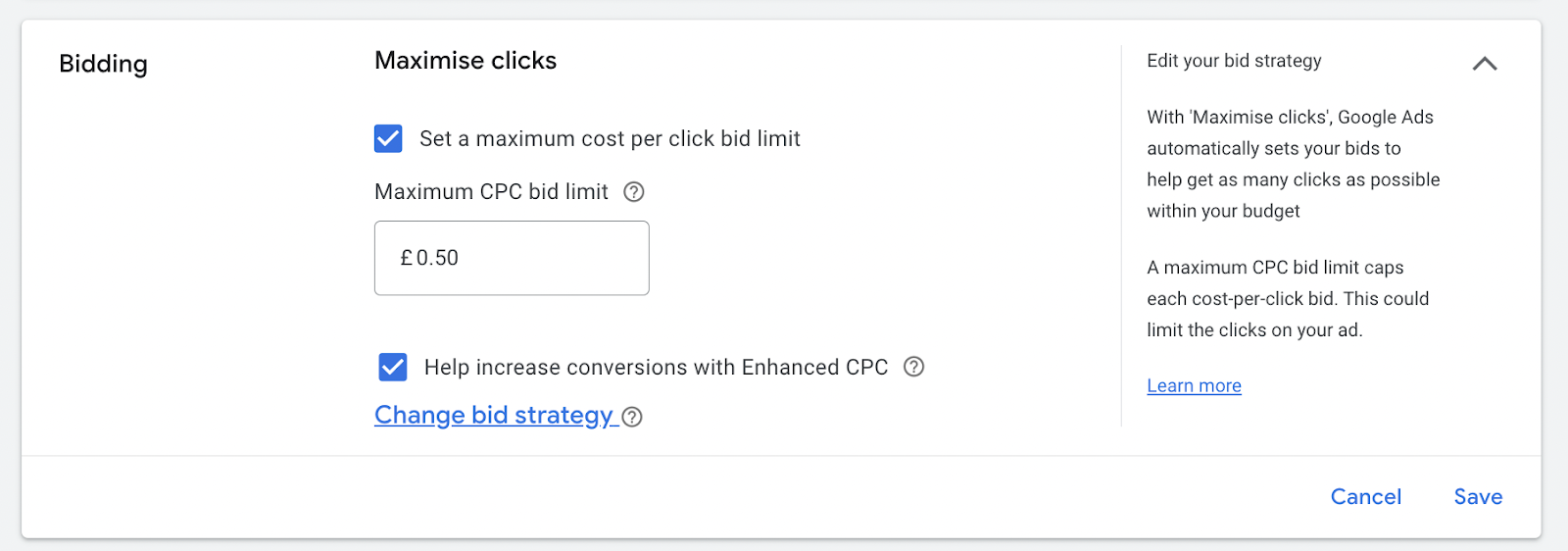Image resolution: width=1568 pixels, height=551 pixels.
Task: Click the help icon next to Enhanced CPC
Action: [x=913, y=367]
